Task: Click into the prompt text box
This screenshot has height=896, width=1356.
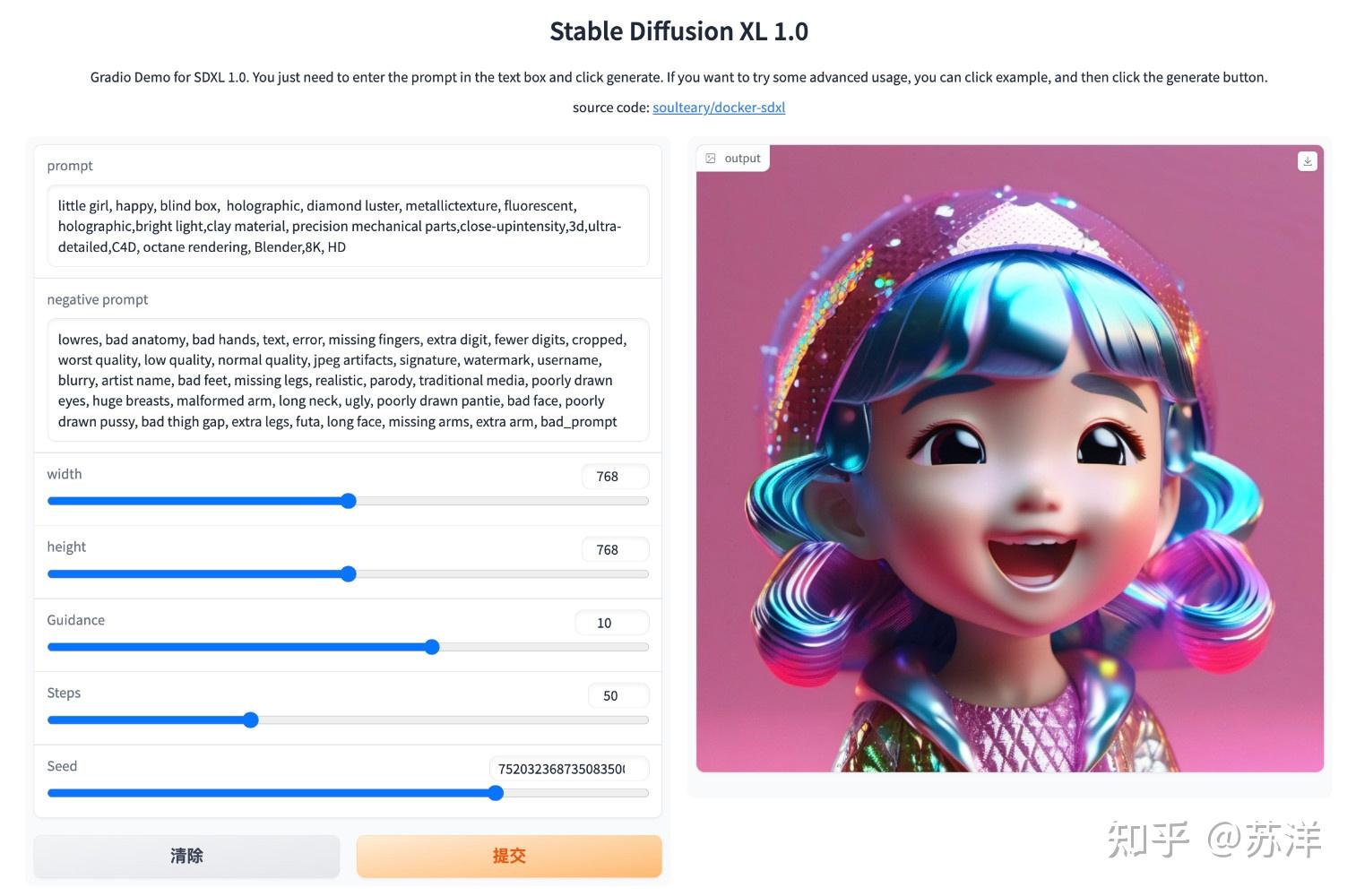Action: click(x=348, y=226)
